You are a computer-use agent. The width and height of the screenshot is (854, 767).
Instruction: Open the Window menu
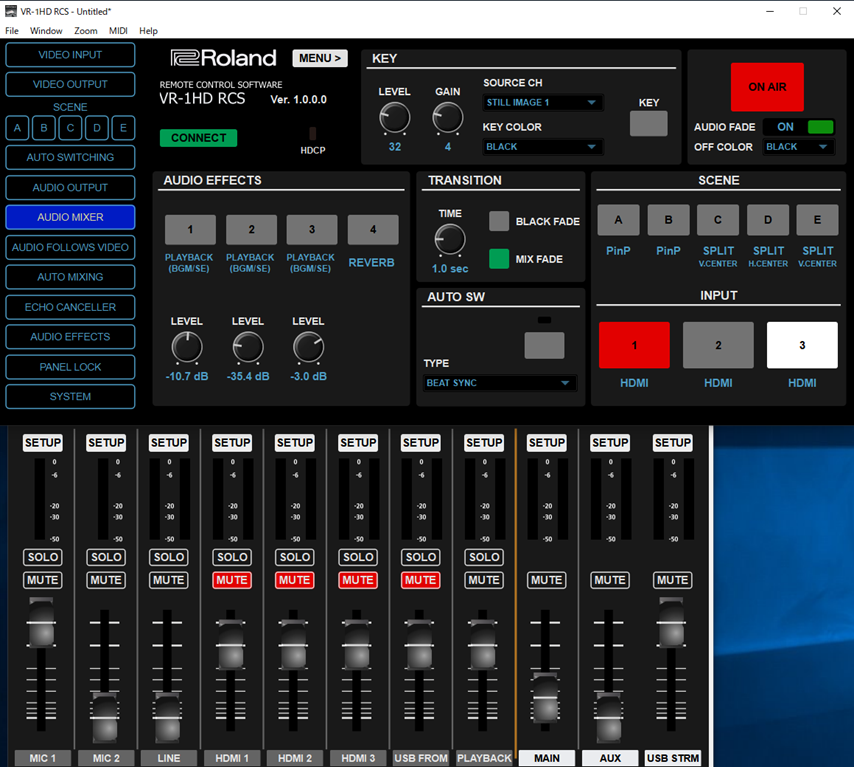click(x=46, y=31)
